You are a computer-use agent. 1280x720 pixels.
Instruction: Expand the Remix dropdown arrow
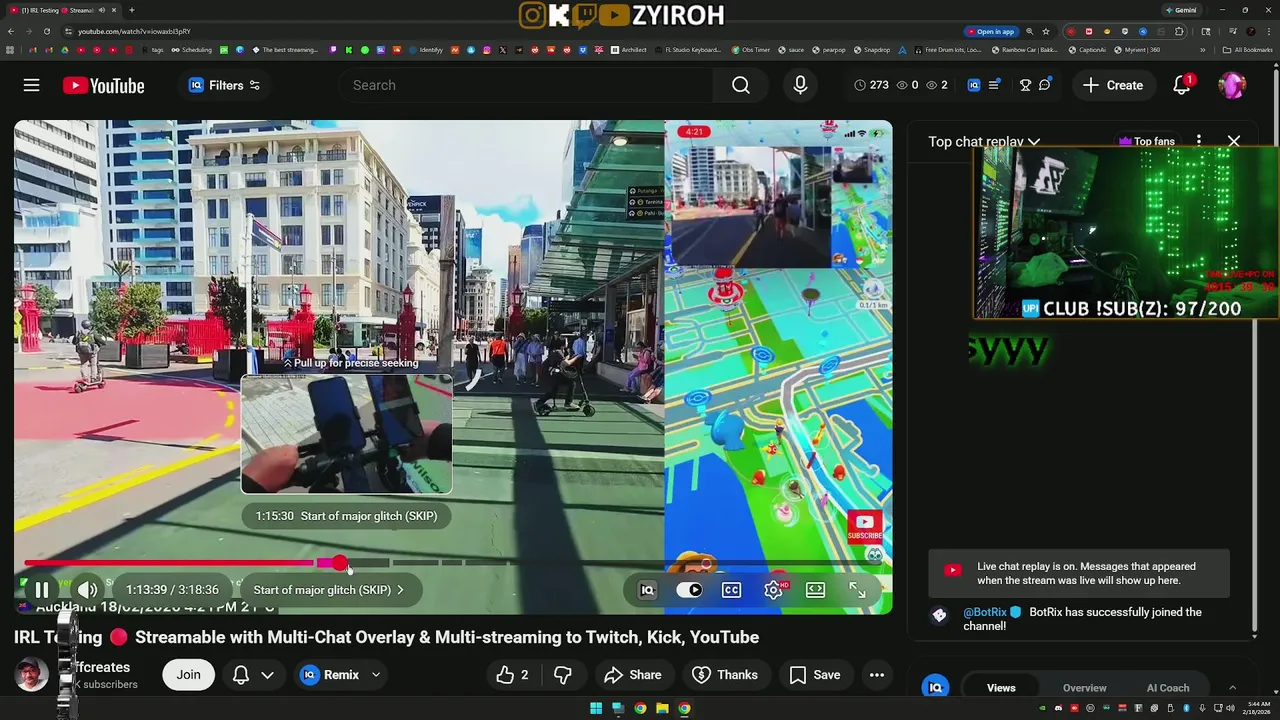coord(376,675)
